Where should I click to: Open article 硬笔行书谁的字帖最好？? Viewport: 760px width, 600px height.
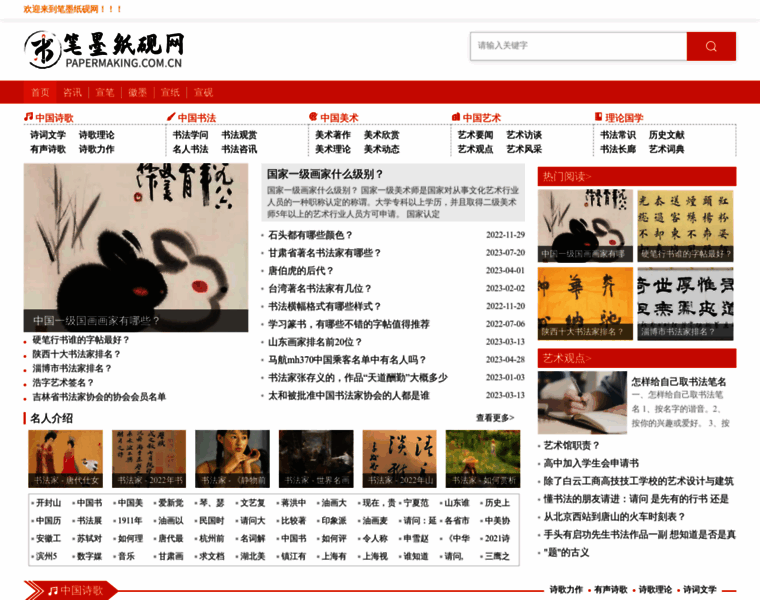coord(81,340)
